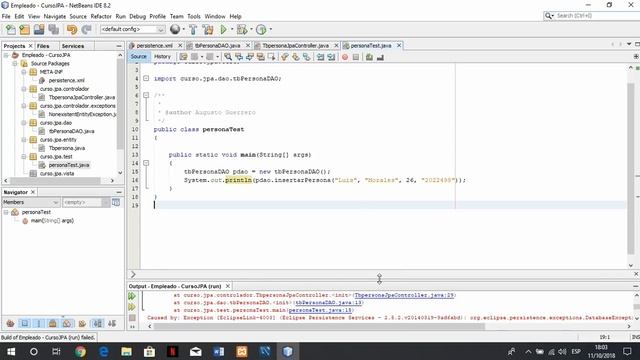Select Tbpersona.java in the Projects tree
The width and height of the screenshot is (640, 360).
[x=67, y=148]
